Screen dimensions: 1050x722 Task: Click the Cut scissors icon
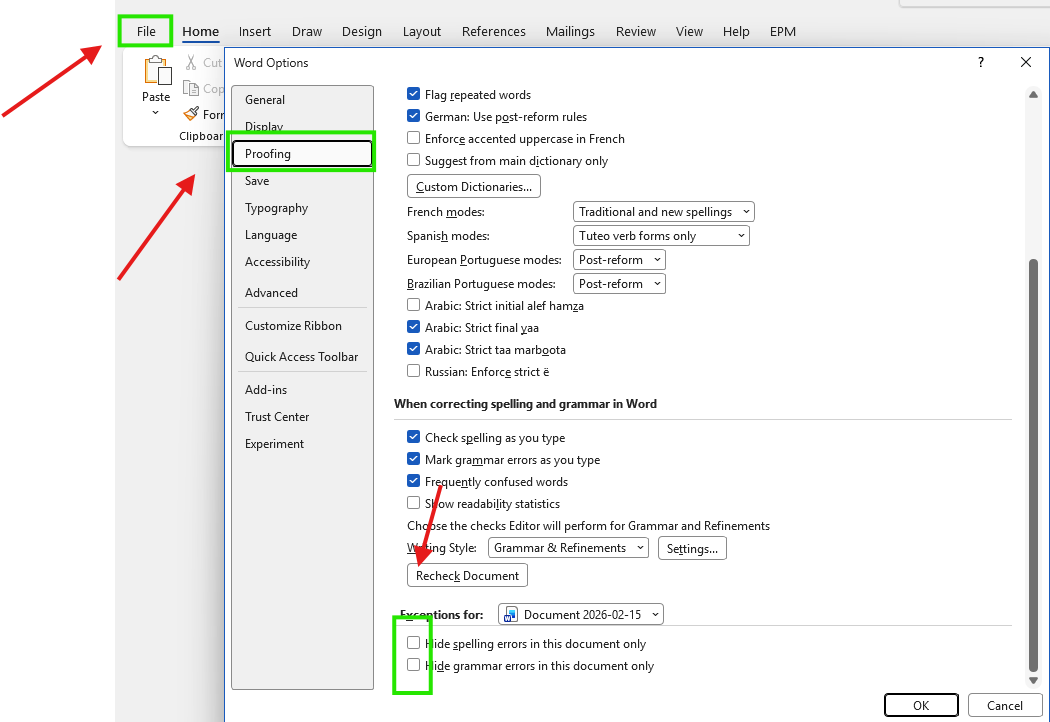[x=191, y=62]
